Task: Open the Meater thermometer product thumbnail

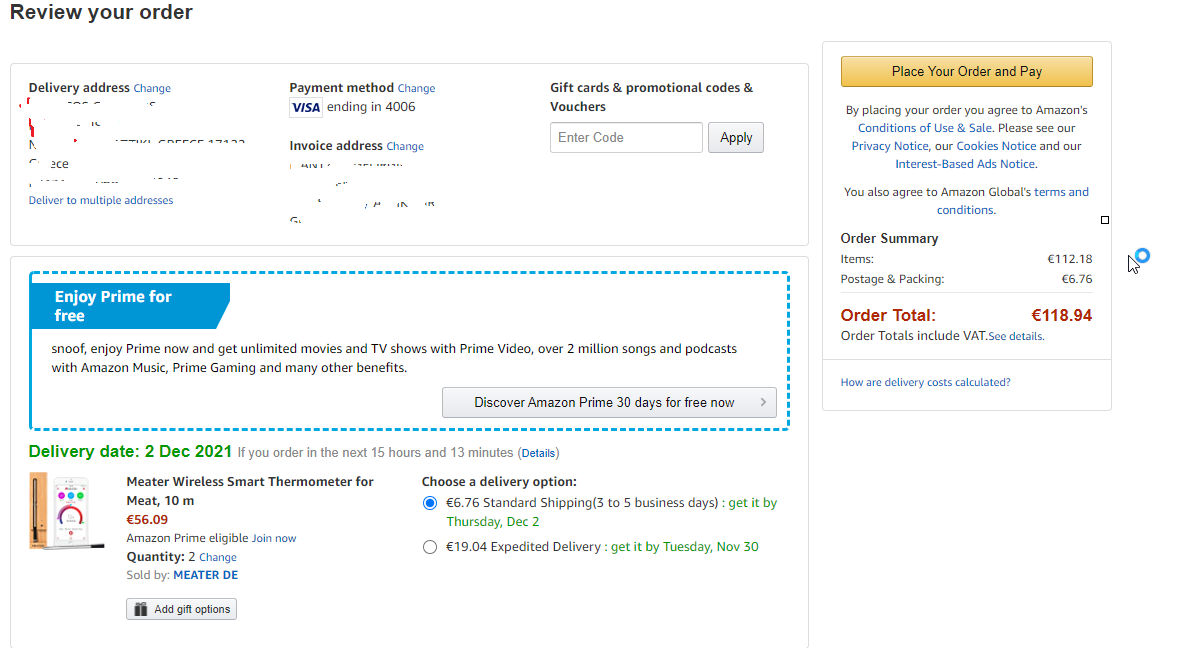Action: click(67, 510)
